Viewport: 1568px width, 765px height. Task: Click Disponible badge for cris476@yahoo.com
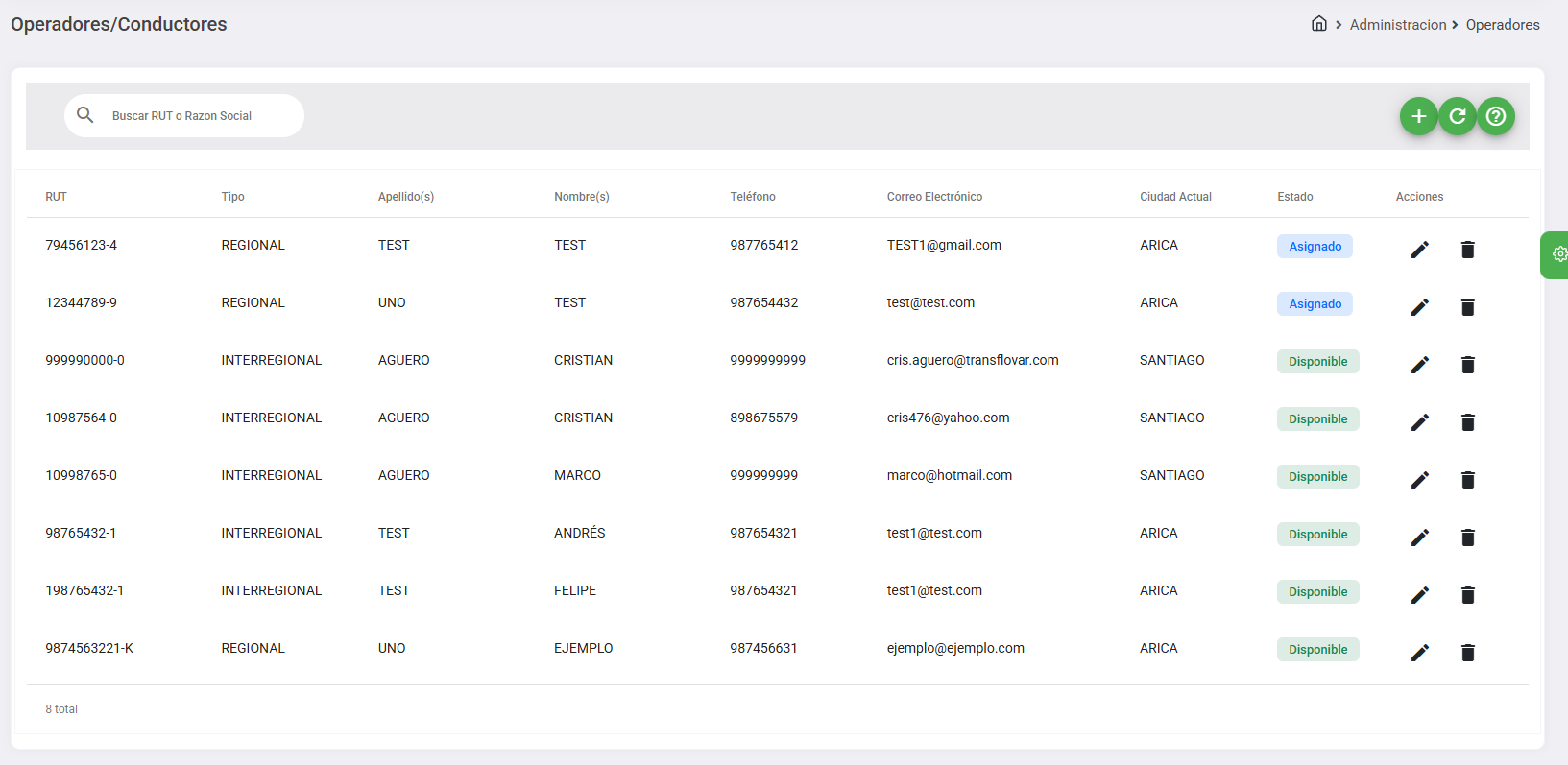pyautogui.click(x=1317, y=419)
